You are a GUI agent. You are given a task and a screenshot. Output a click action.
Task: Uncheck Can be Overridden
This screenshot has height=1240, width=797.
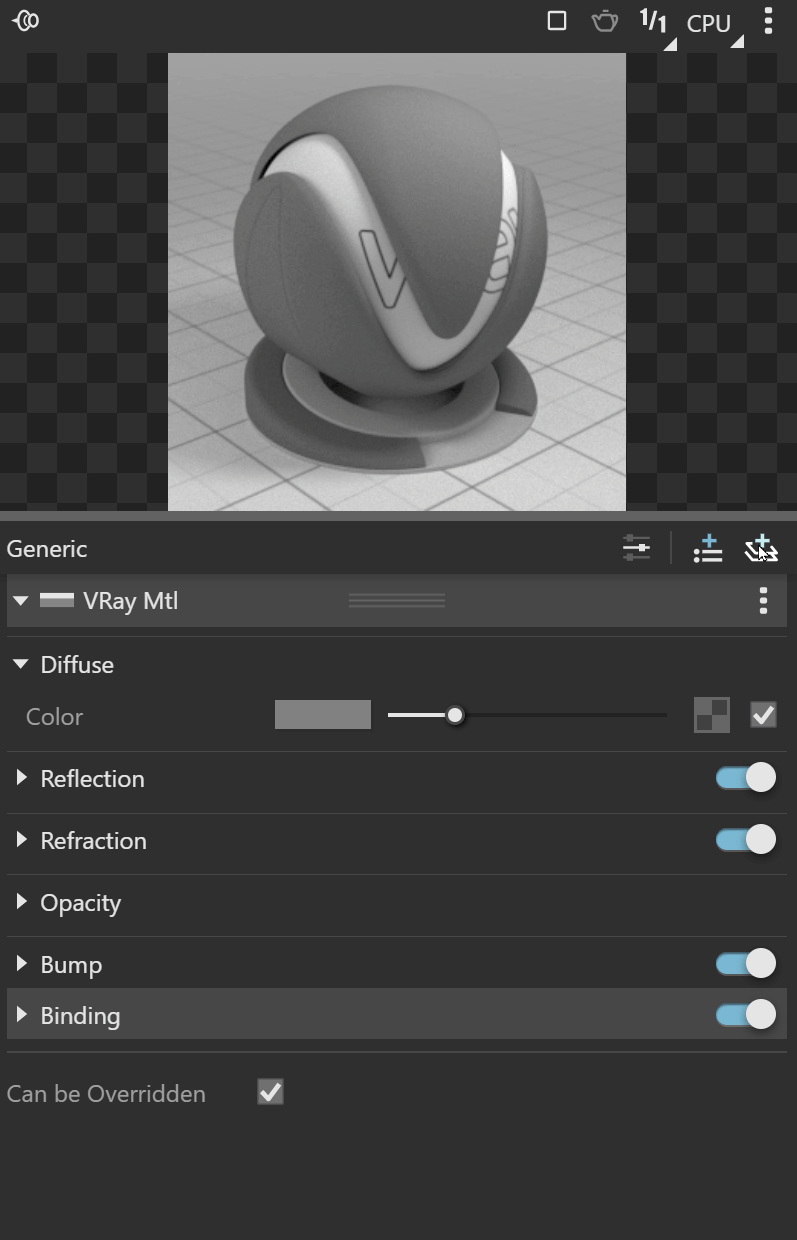[x=270, y=1092]
